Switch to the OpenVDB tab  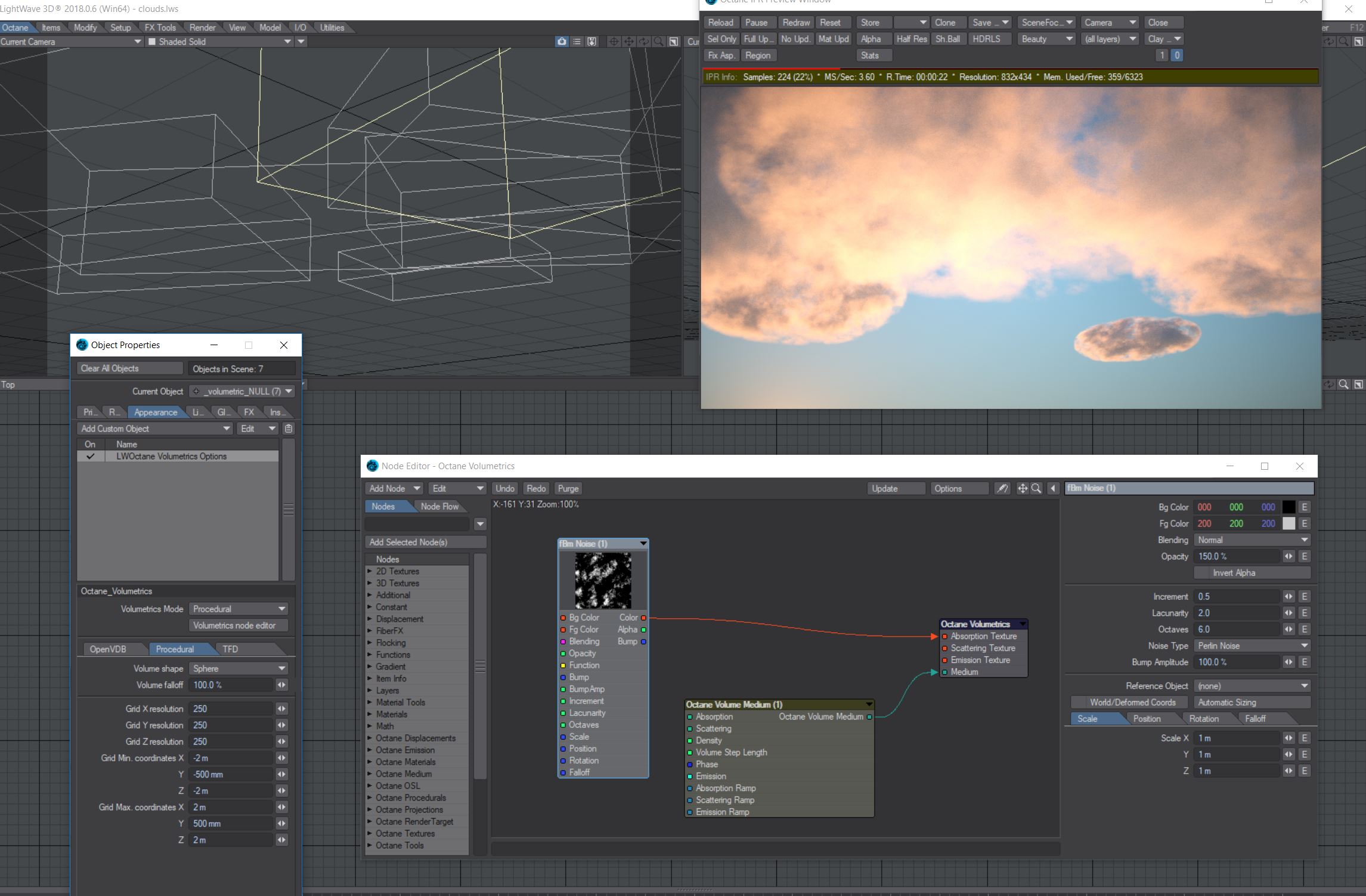coord(108,649)
